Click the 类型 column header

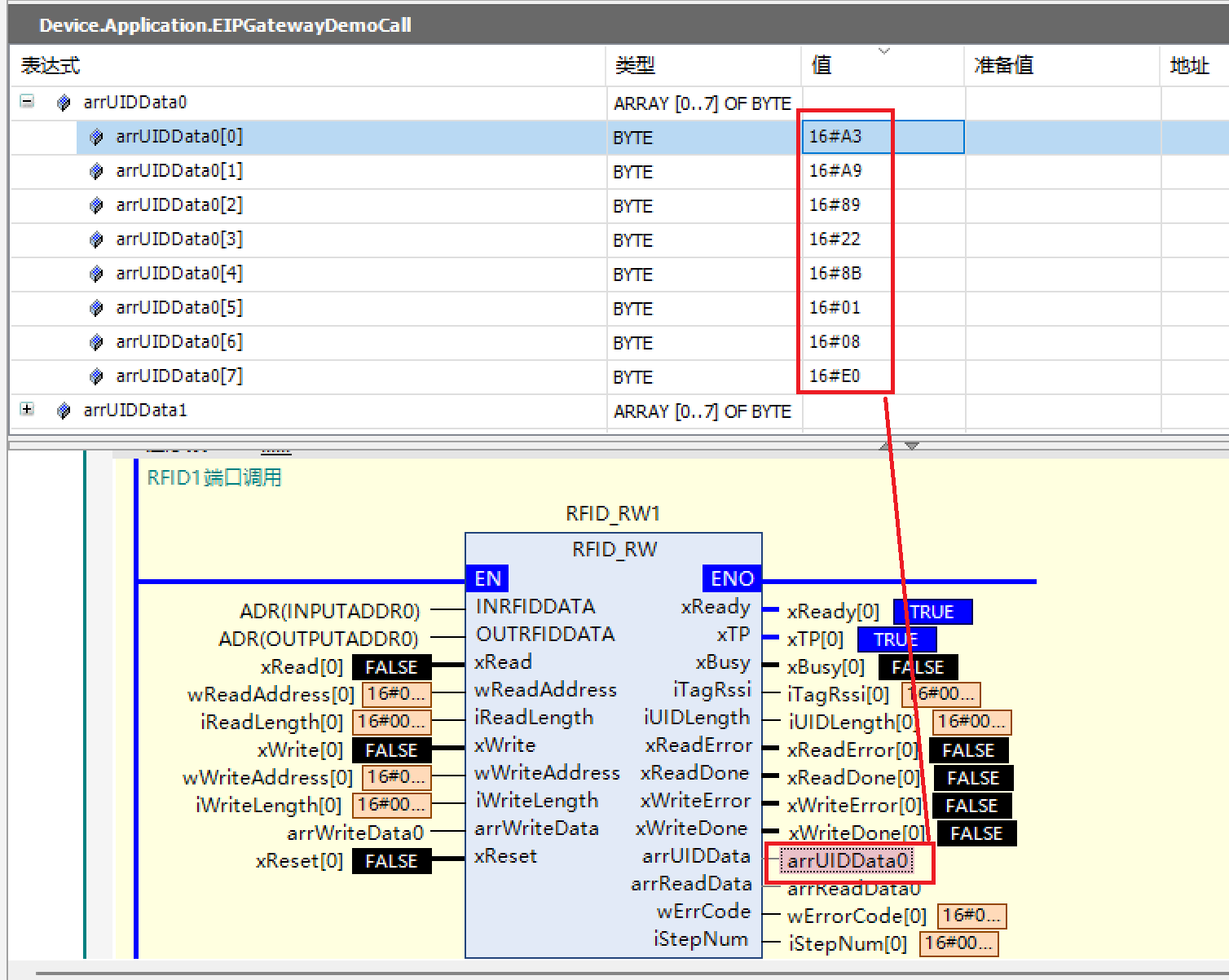pos(634,65)
